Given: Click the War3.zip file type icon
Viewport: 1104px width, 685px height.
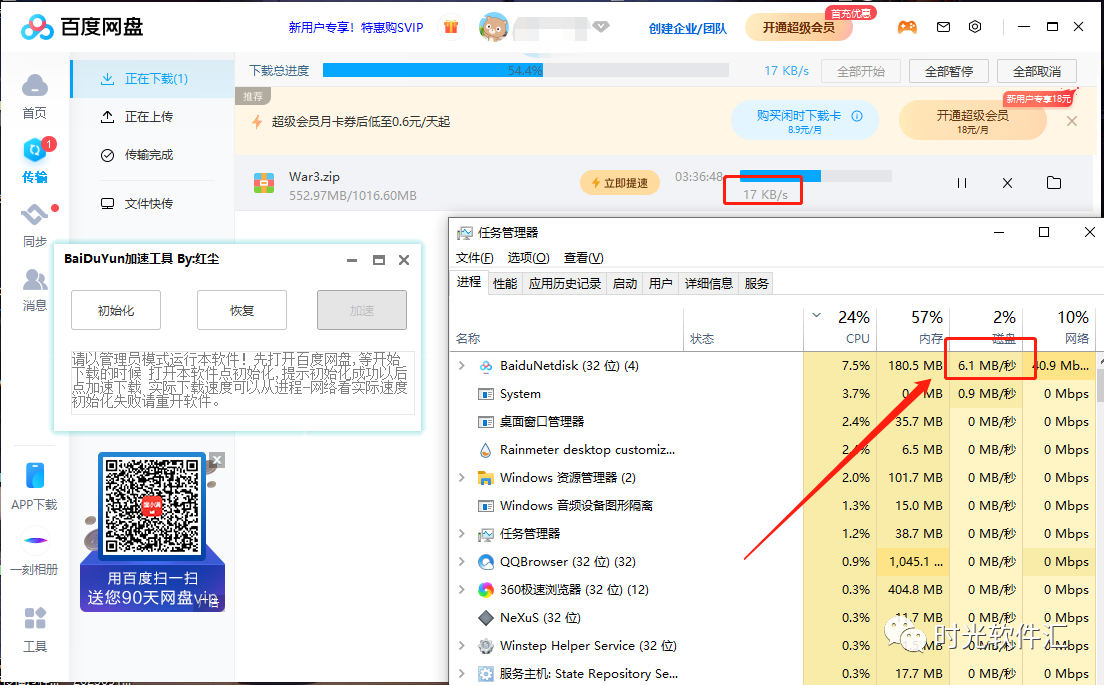Looking at the screenshot, I should click(264, 183).
